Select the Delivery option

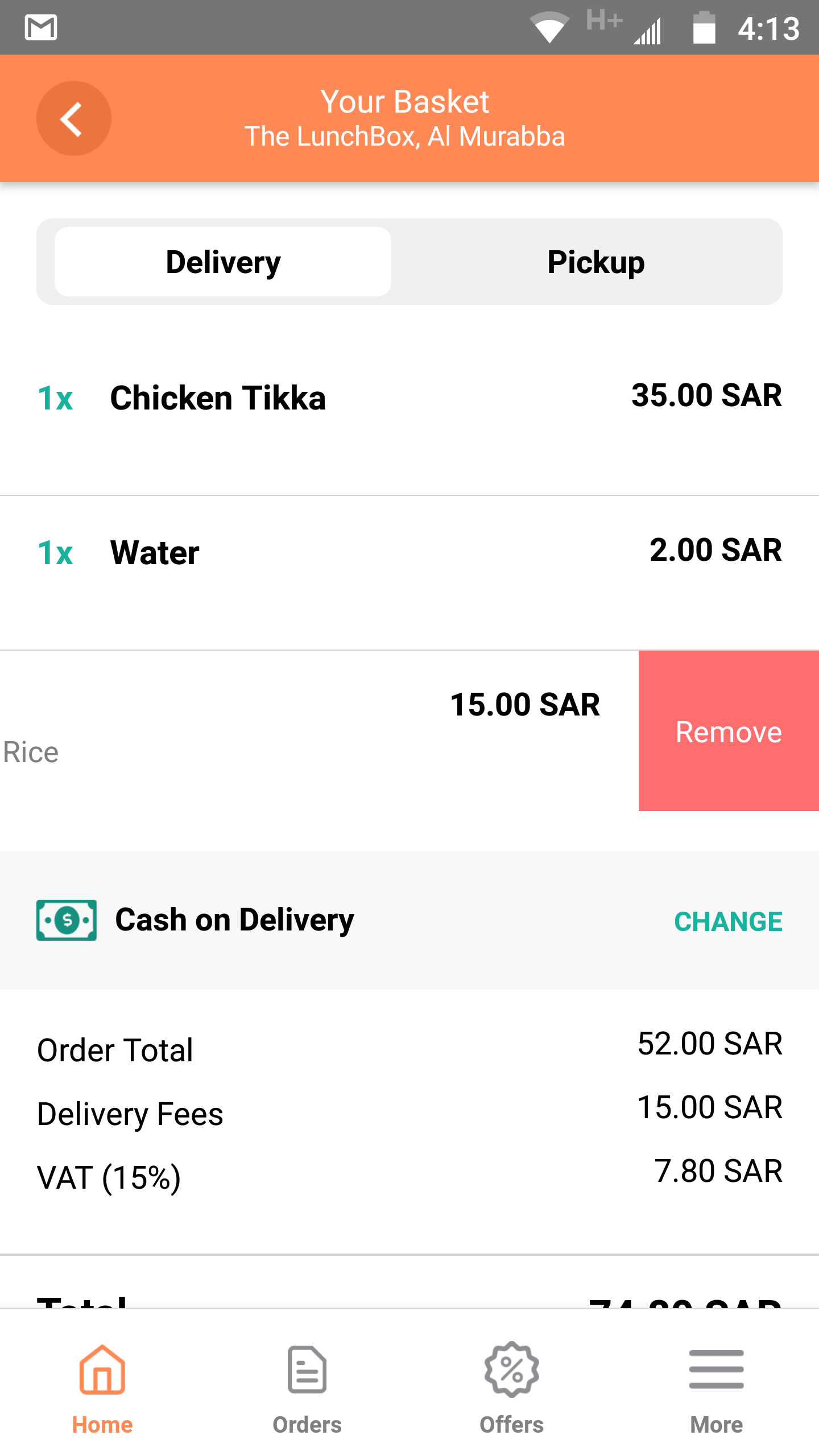(223, 262)
